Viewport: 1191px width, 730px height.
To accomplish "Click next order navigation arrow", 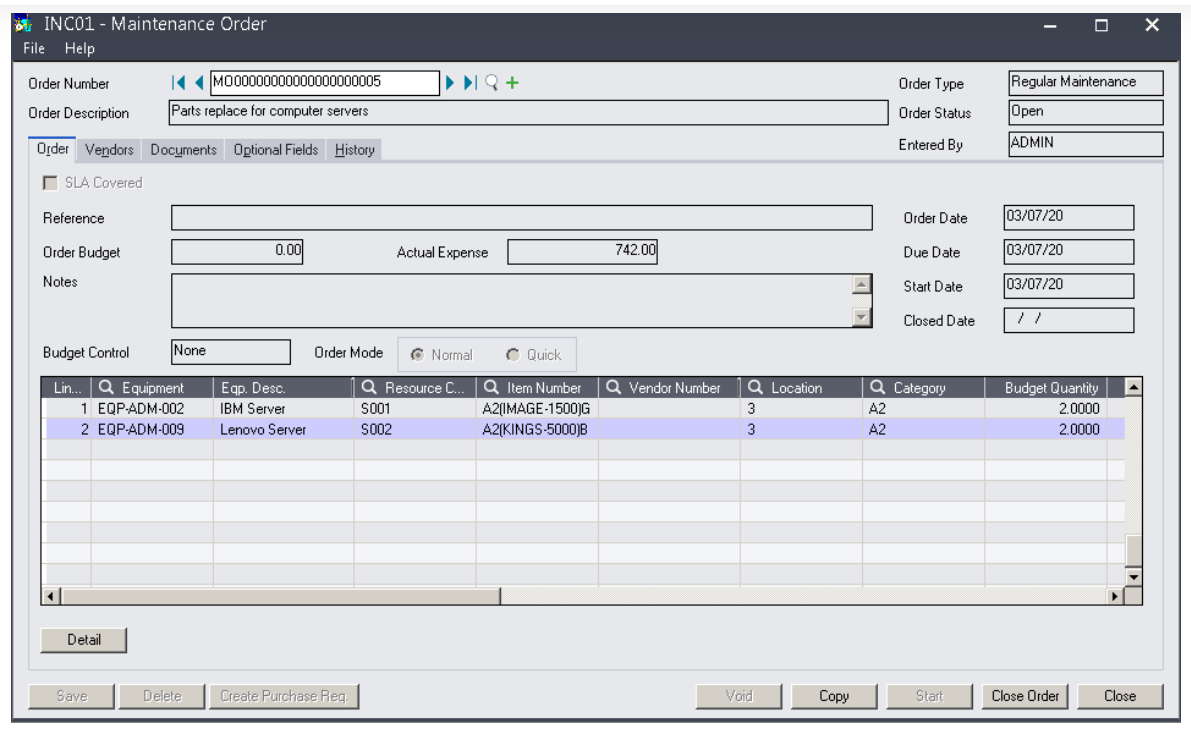I will point(451,83).
